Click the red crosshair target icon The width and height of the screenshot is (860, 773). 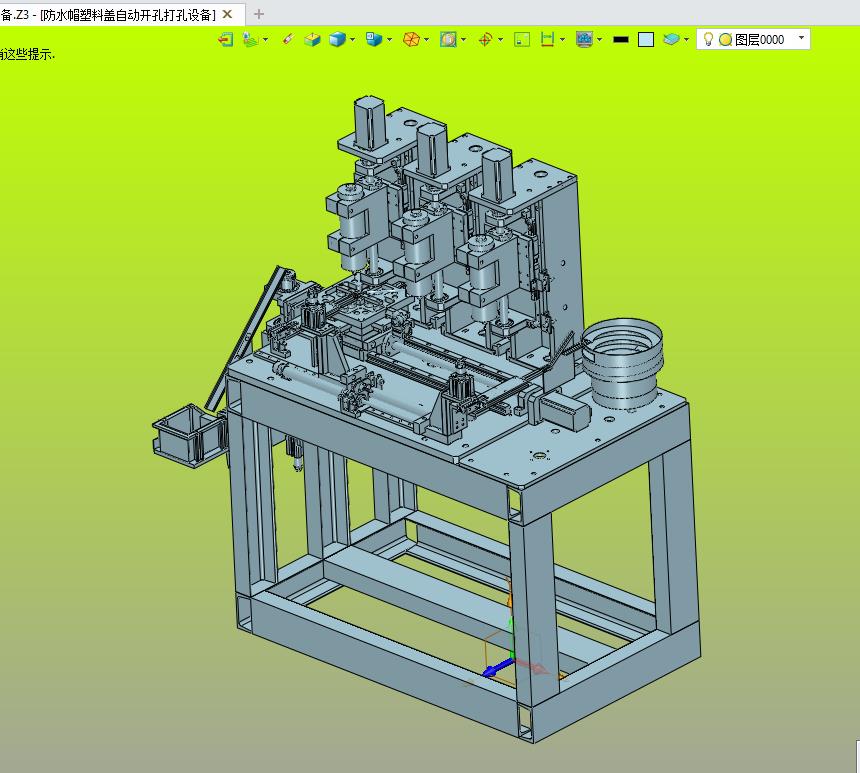click(485, 40)
